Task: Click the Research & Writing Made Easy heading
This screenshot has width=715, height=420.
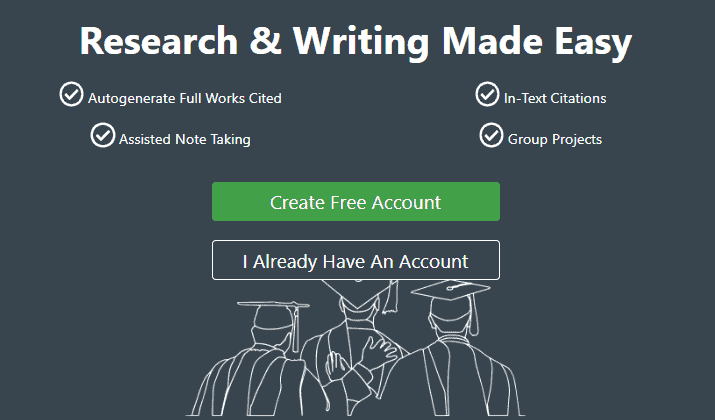Action: click(x=356, y=42)
